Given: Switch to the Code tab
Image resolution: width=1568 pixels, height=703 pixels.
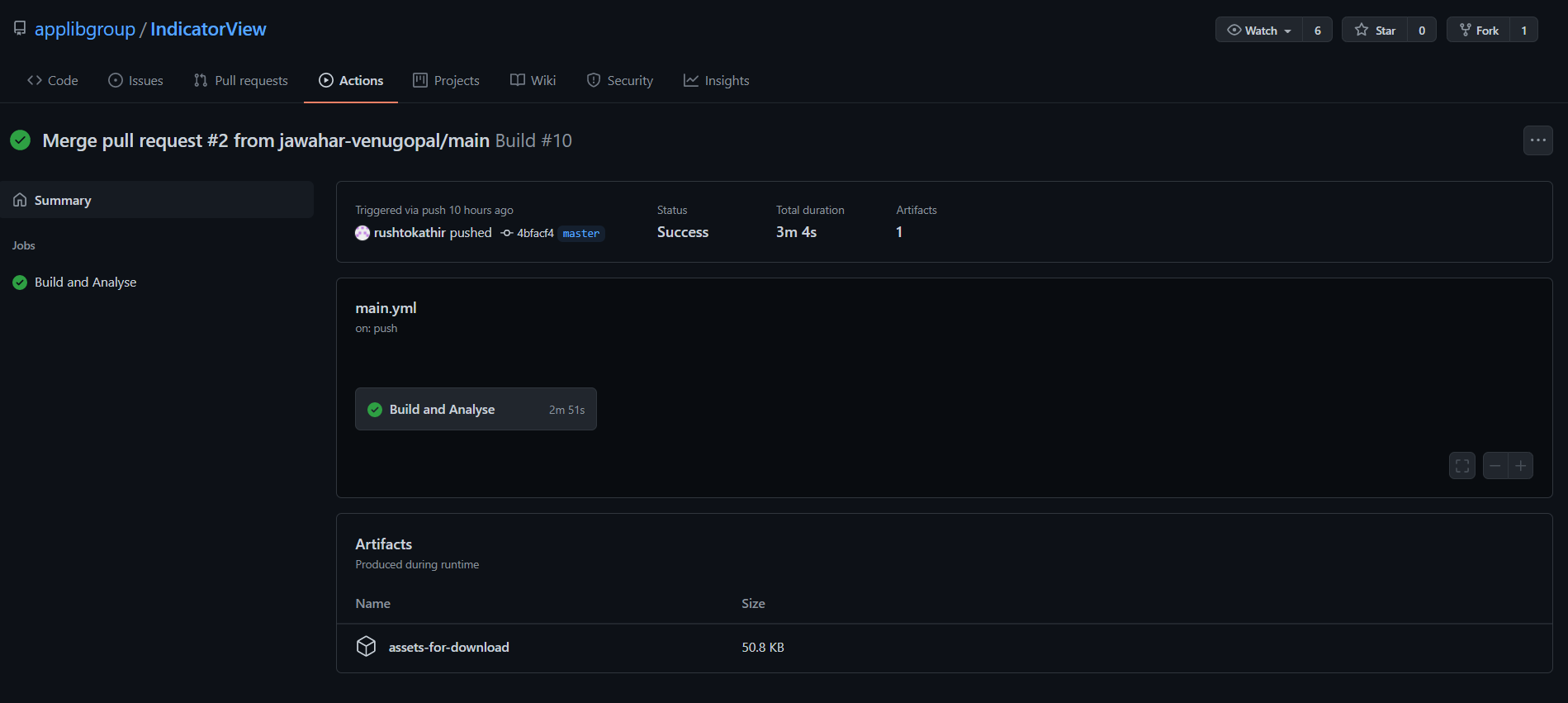Looking at the screenshot, I should coord(53,80).
